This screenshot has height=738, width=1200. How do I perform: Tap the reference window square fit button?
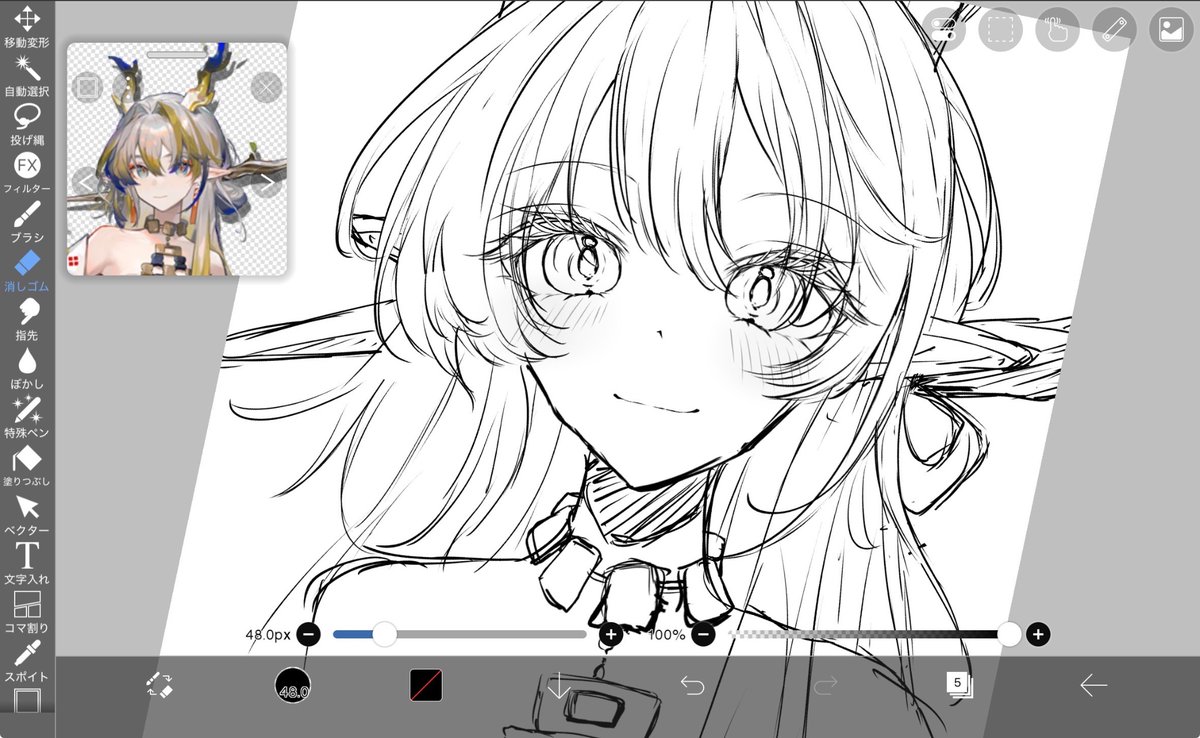click(88, 88)
